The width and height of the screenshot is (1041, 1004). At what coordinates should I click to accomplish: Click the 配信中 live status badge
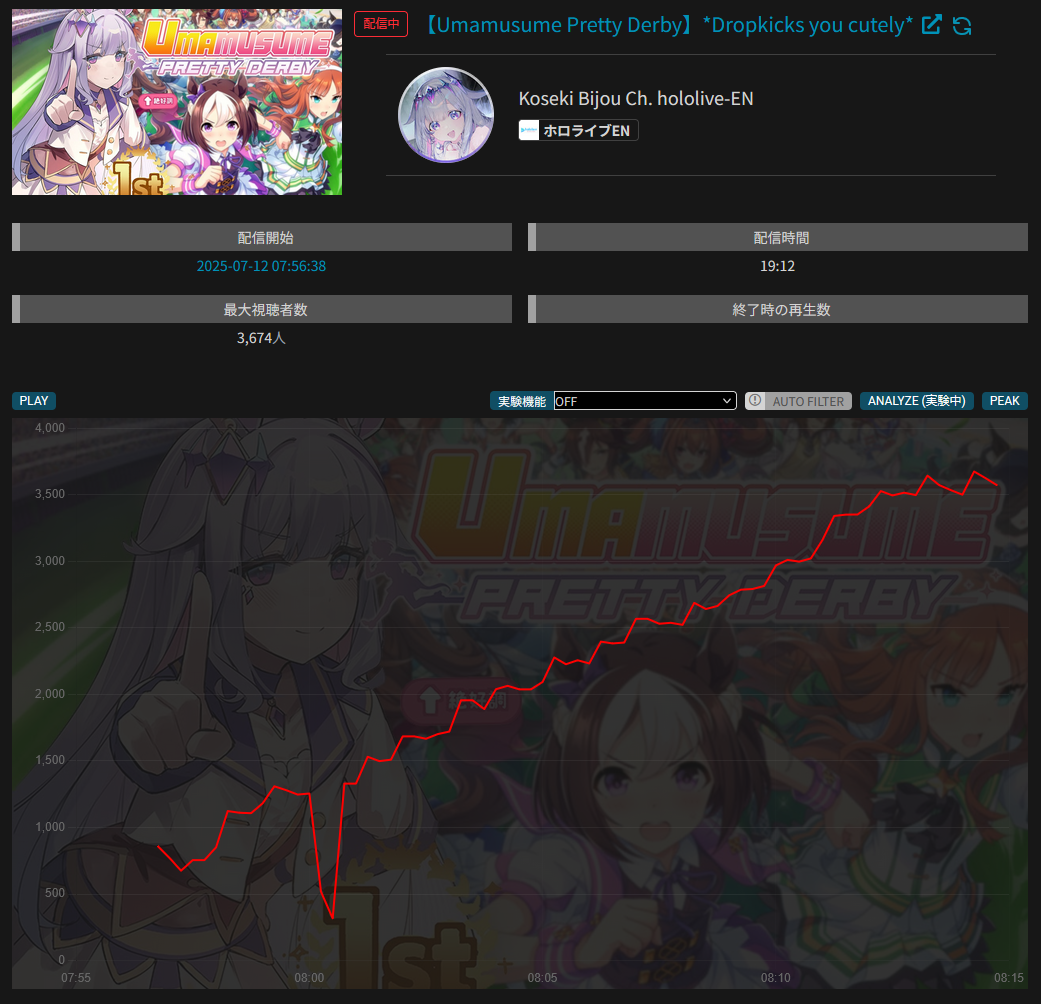tap(381, 24)
